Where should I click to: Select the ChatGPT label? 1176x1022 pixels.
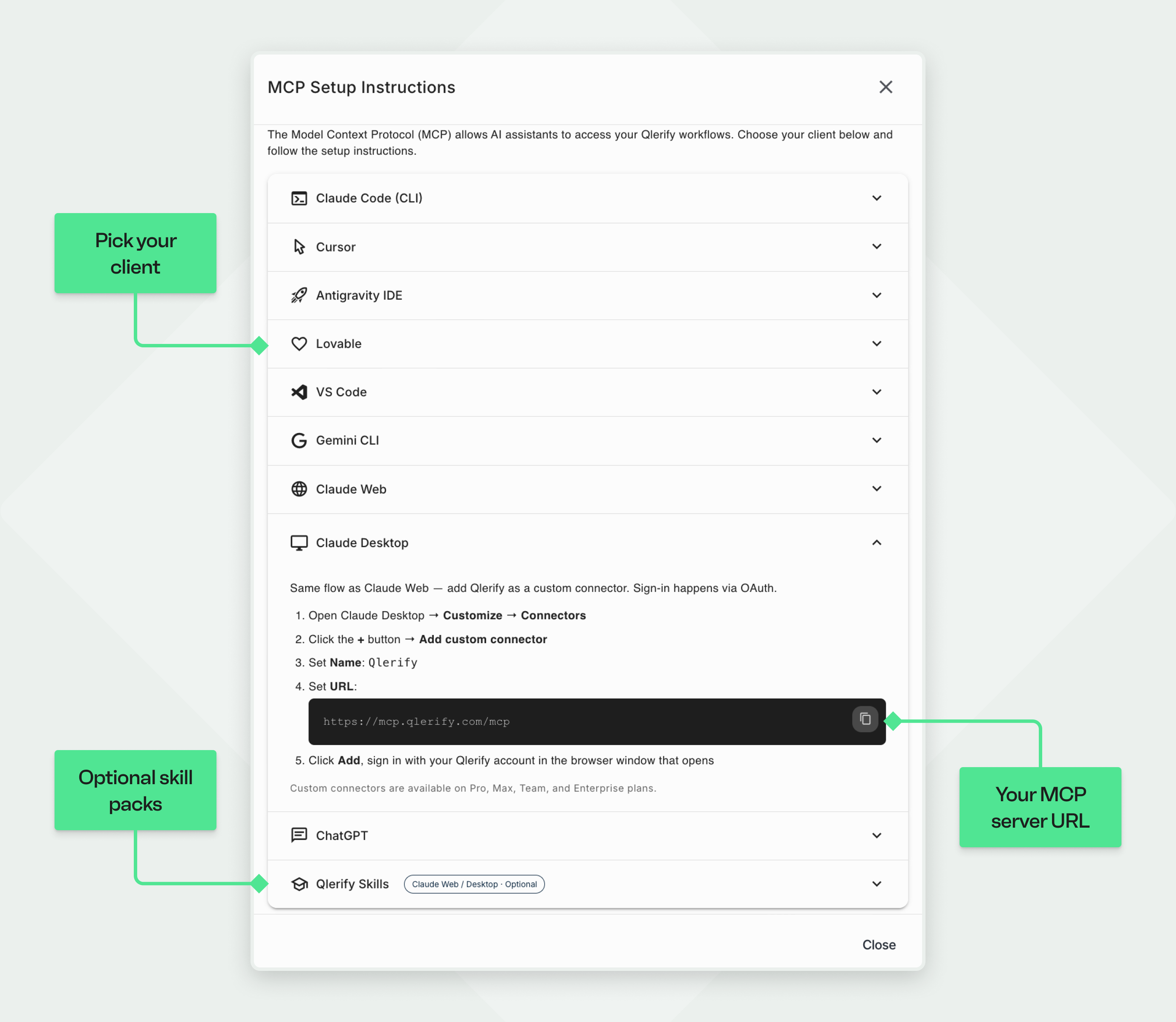(341, 835)
